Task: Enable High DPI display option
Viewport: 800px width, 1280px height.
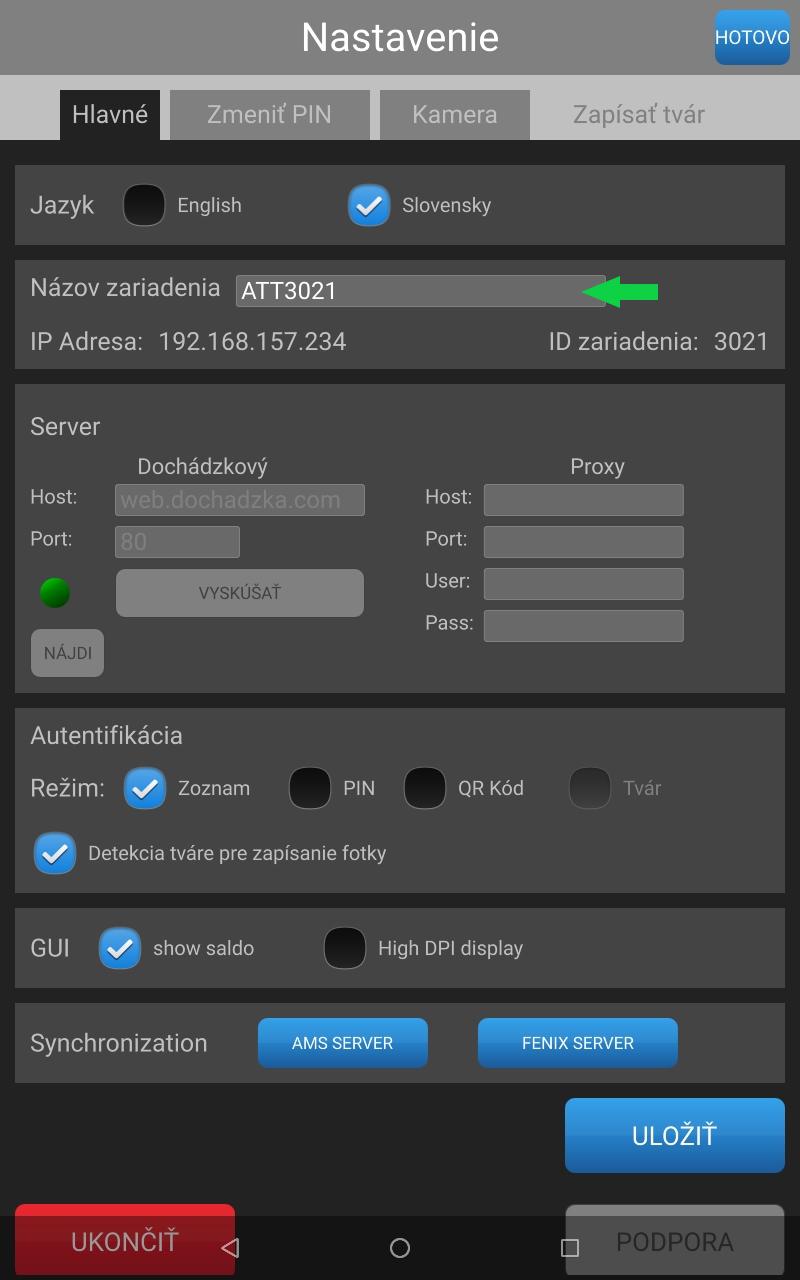Action: click(345, 948)
